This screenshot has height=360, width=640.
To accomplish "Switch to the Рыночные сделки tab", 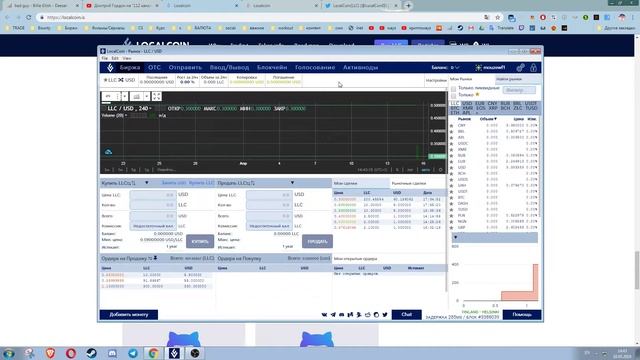I will click(x=409, y=183).
